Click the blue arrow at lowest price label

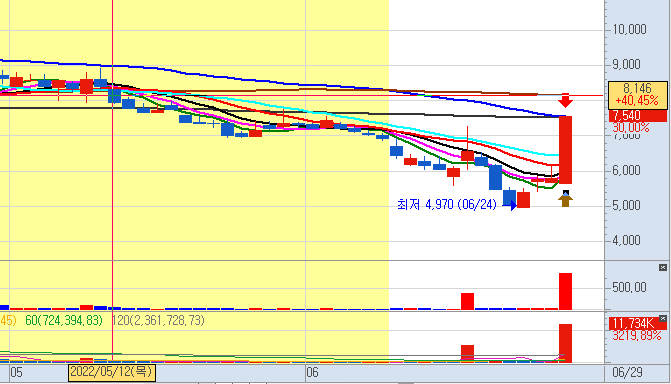pos(511,205)
